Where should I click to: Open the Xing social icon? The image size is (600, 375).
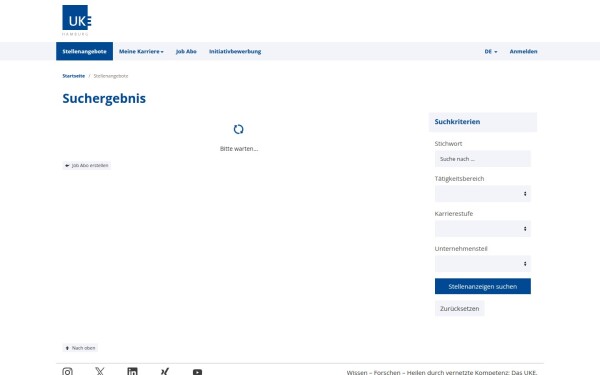165,372
